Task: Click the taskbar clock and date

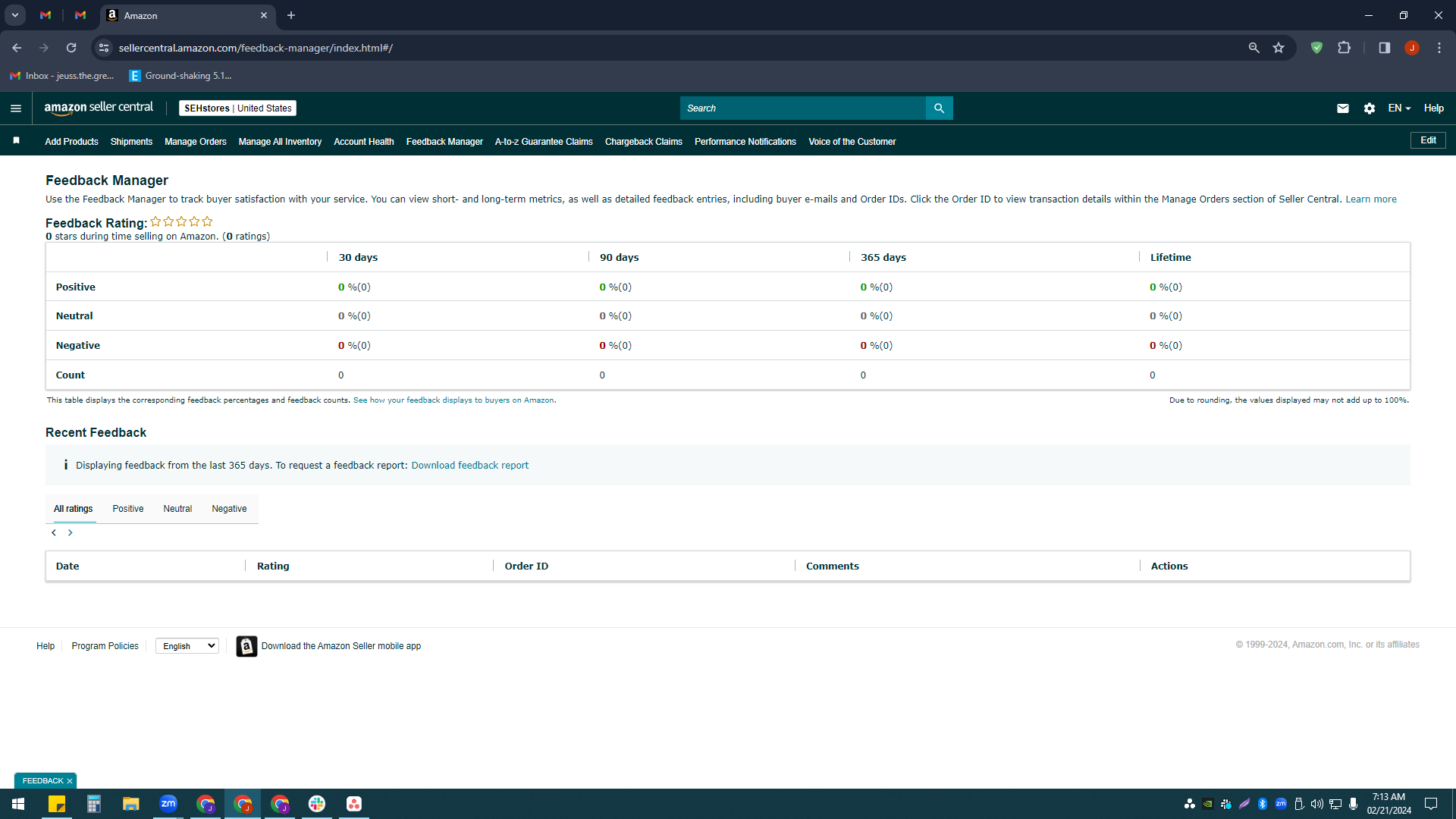Action: click(1389, 804)
